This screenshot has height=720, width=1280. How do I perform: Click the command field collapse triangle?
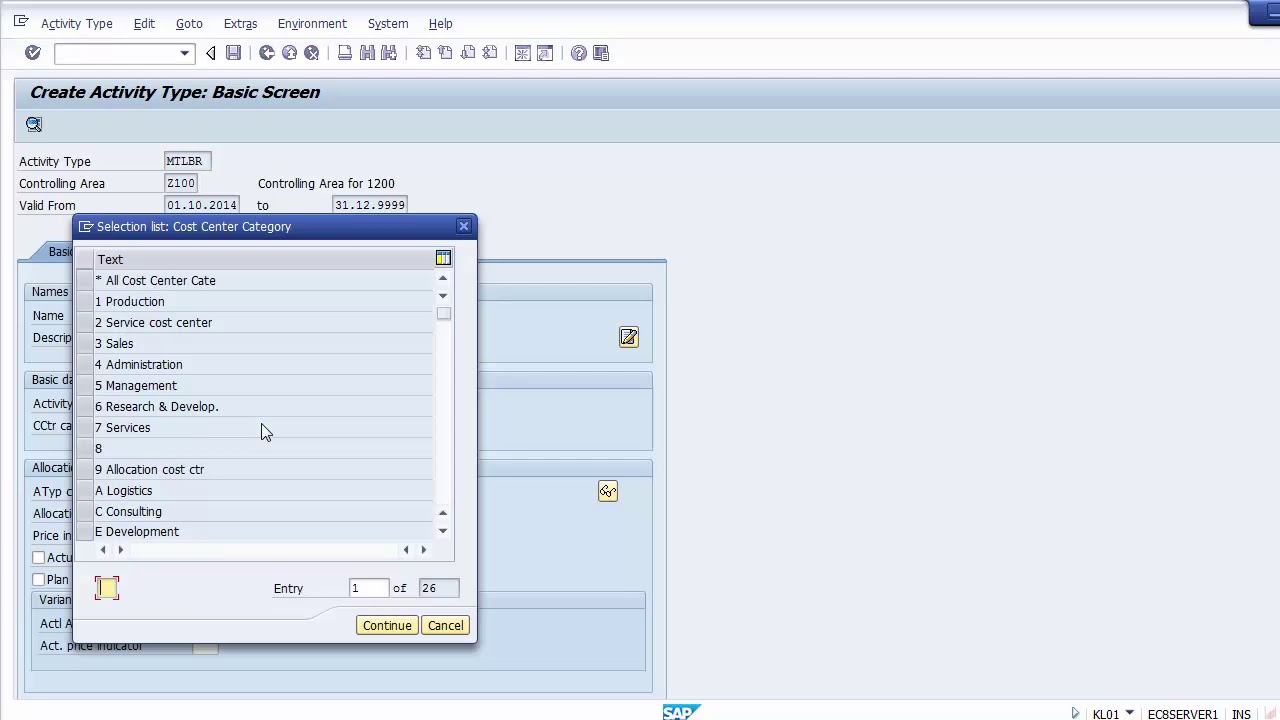[x=210, y=53]
